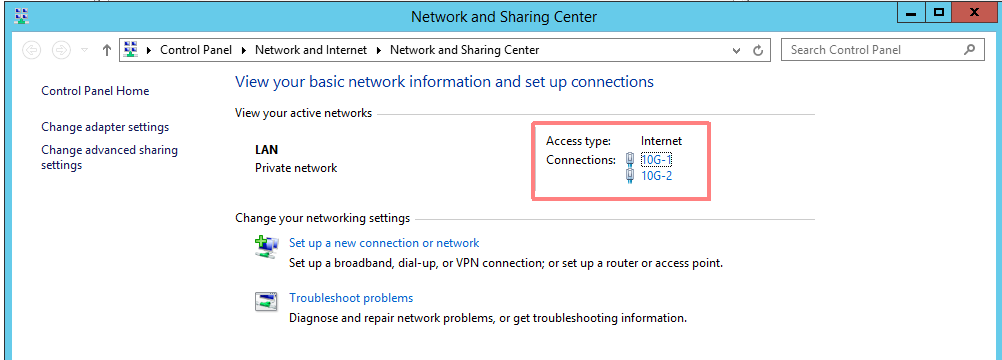Select Set up a new connection or network

click(x=384, y=243)
